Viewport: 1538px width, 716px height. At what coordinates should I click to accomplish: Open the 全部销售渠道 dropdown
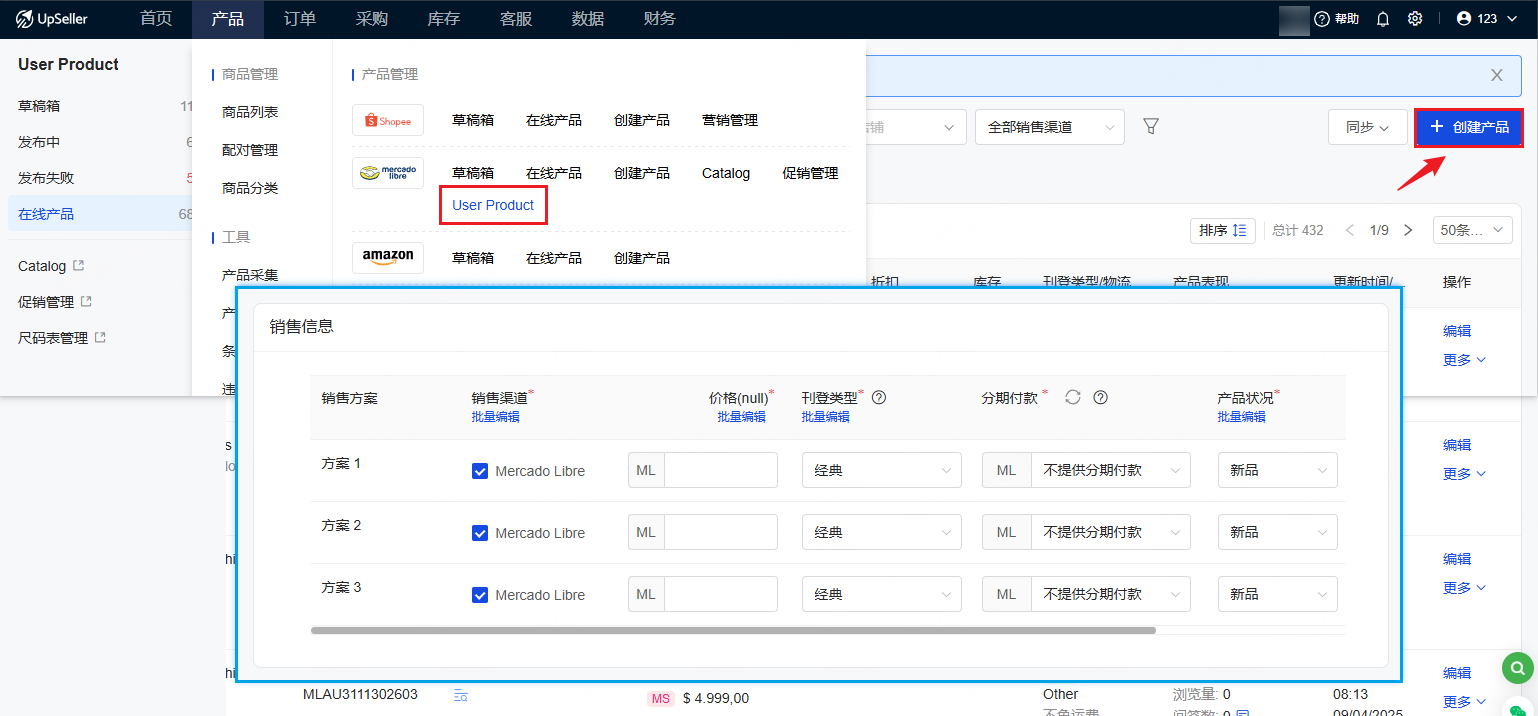coord(1050,127)
